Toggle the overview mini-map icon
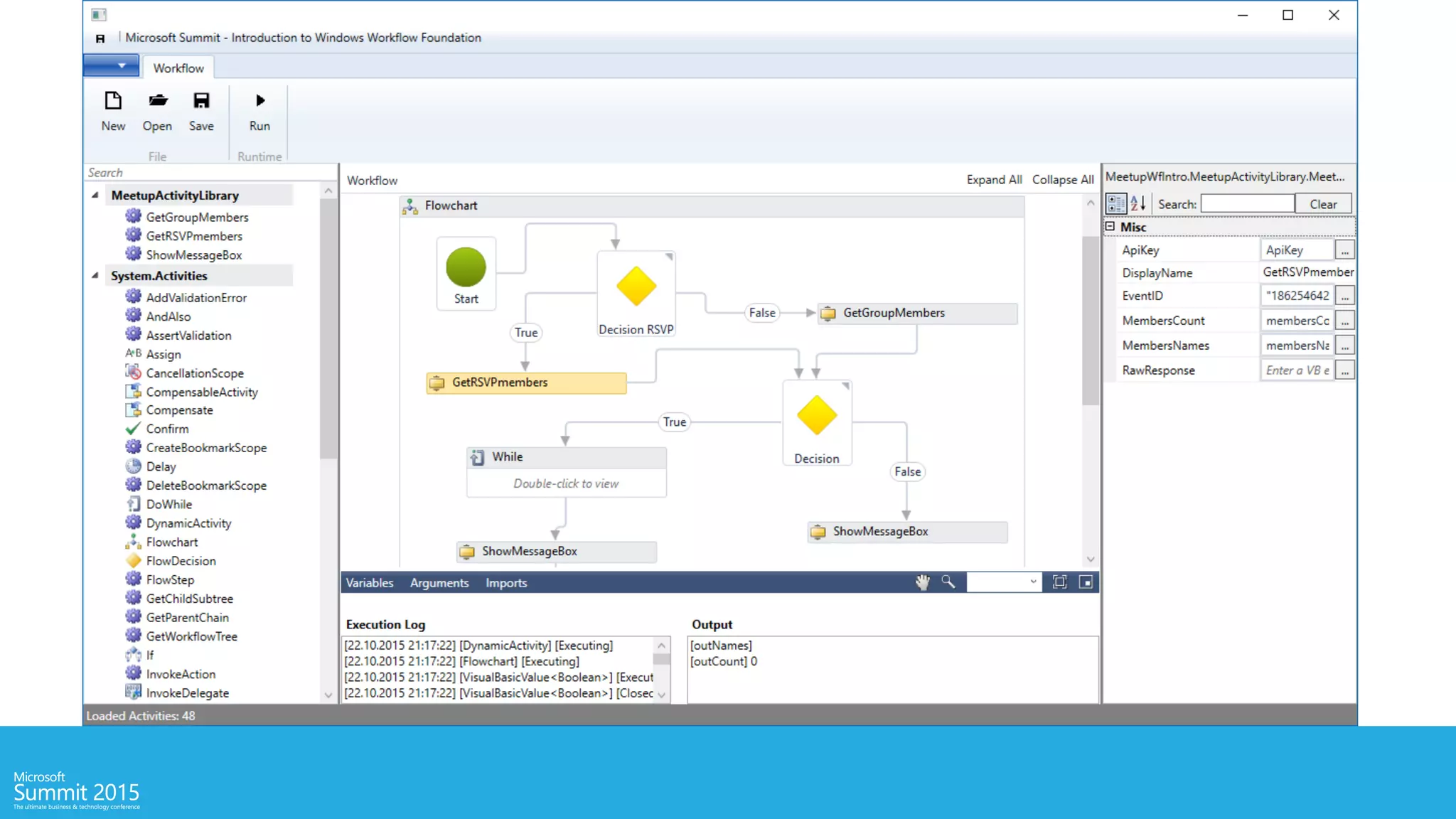 click(x=1086, y=582)
